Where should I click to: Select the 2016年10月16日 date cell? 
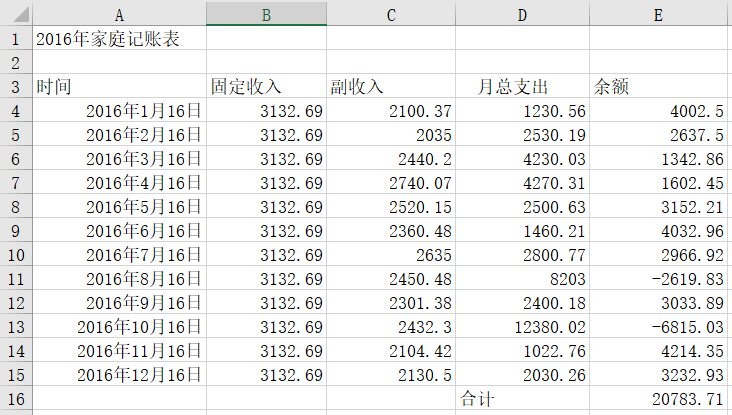point(119,327)
